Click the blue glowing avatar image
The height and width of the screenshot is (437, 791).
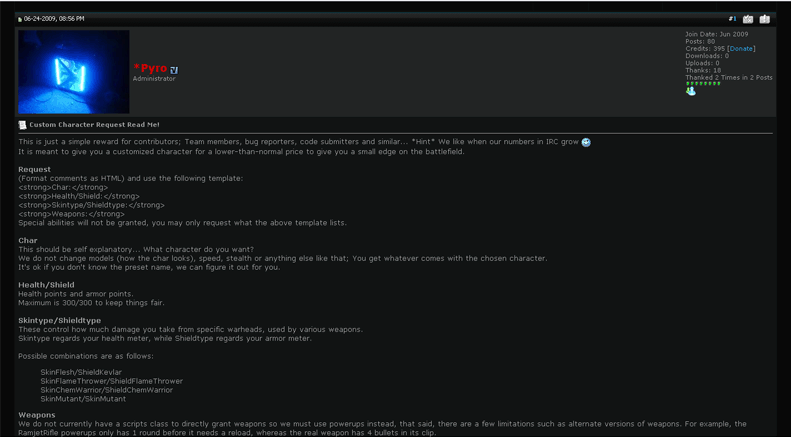(74, 72)
